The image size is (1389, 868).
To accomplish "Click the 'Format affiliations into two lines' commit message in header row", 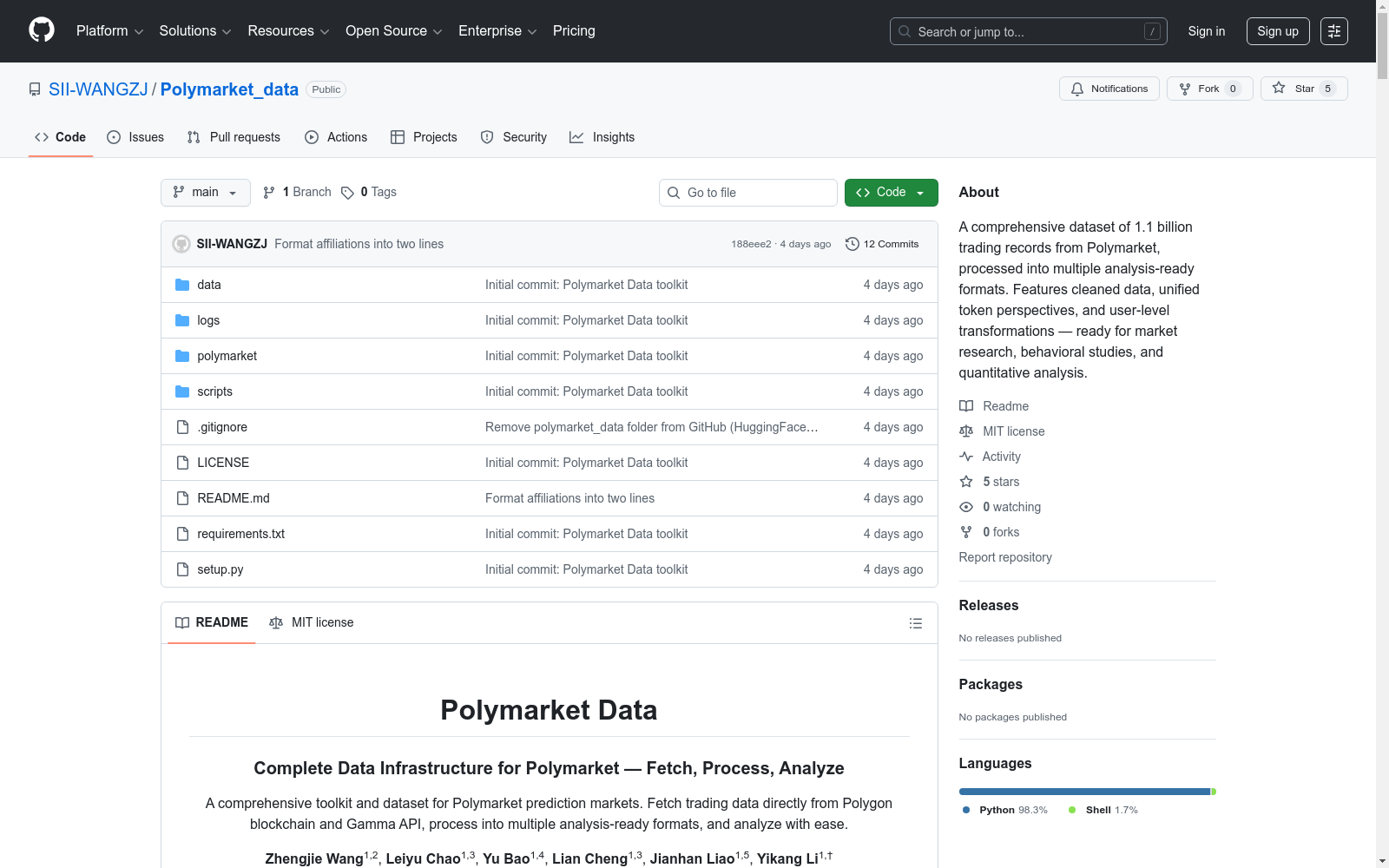I will pyautogui.click(x=359, y=244).
